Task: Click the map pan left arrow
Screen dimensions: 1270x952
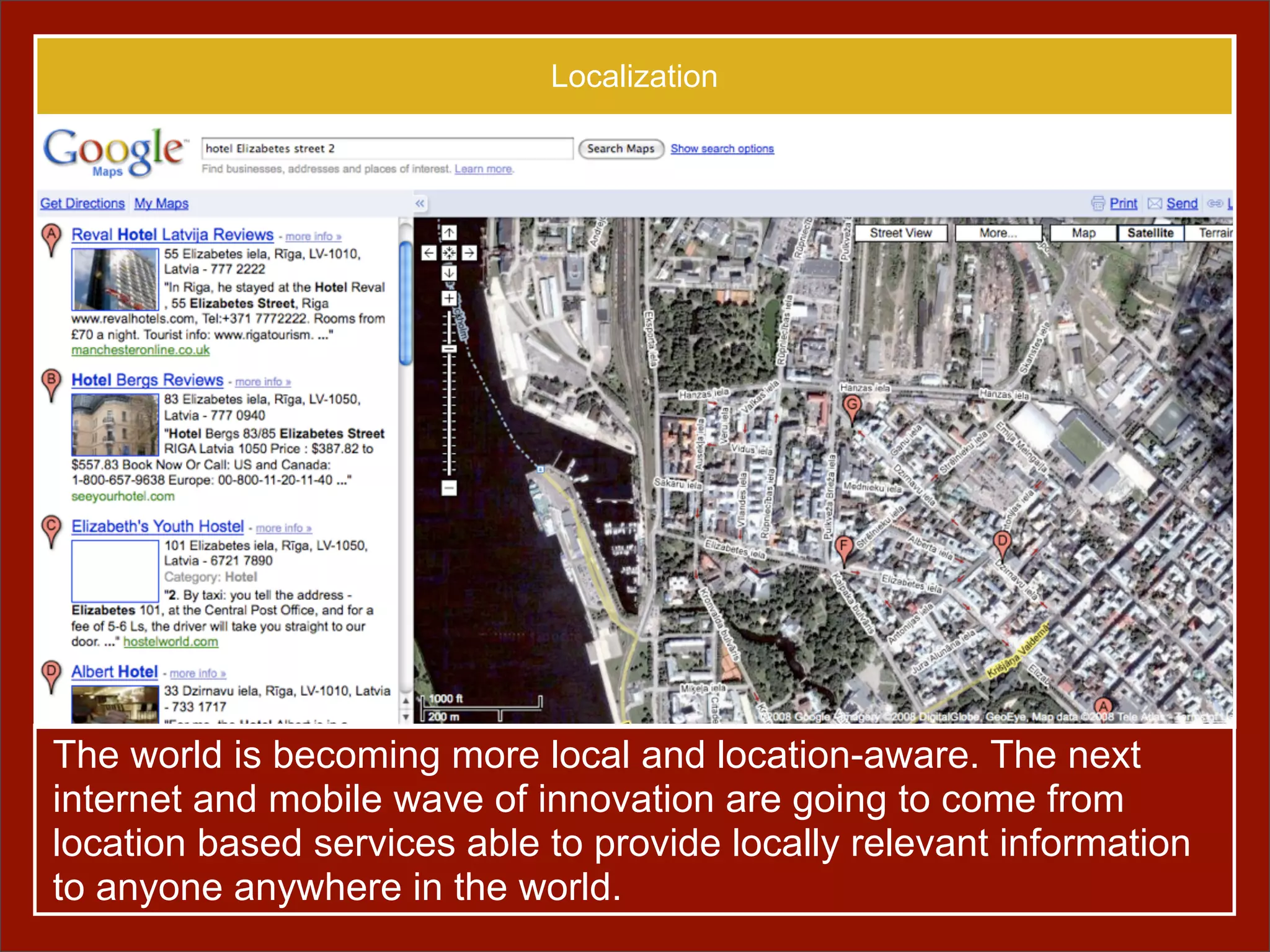Action: (x=429, y=253)
